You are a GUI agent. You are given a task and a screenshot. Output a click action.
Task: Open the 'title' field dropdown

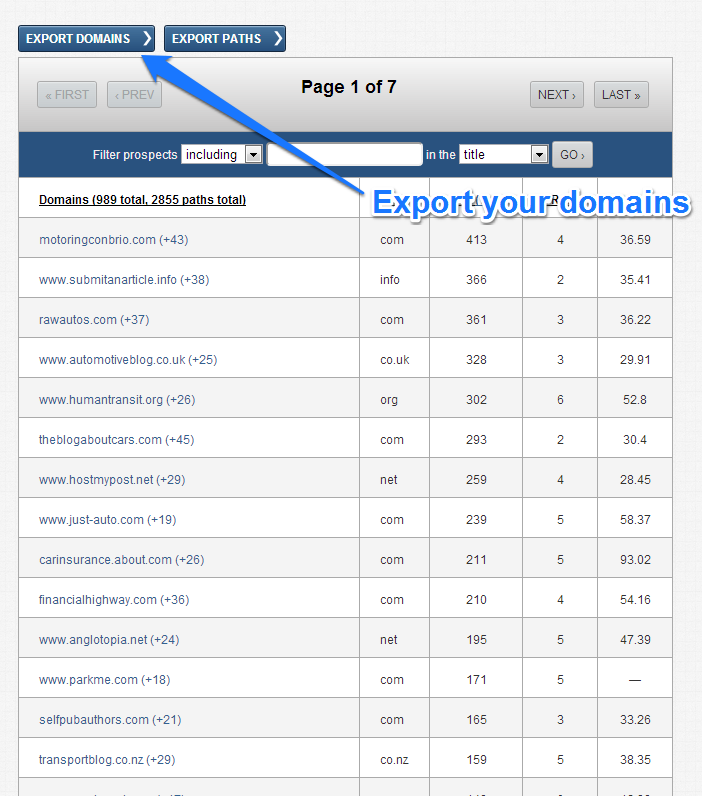(504, 155)
